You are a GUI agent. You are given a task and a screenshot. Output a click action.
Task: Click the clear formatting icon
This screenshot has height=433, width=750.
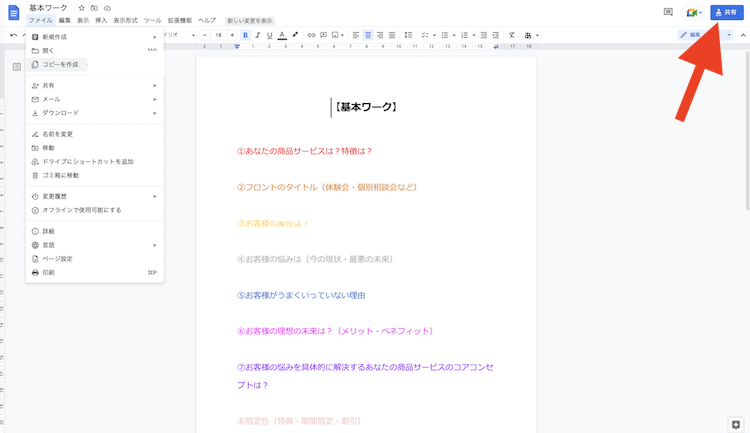point(512,35)
